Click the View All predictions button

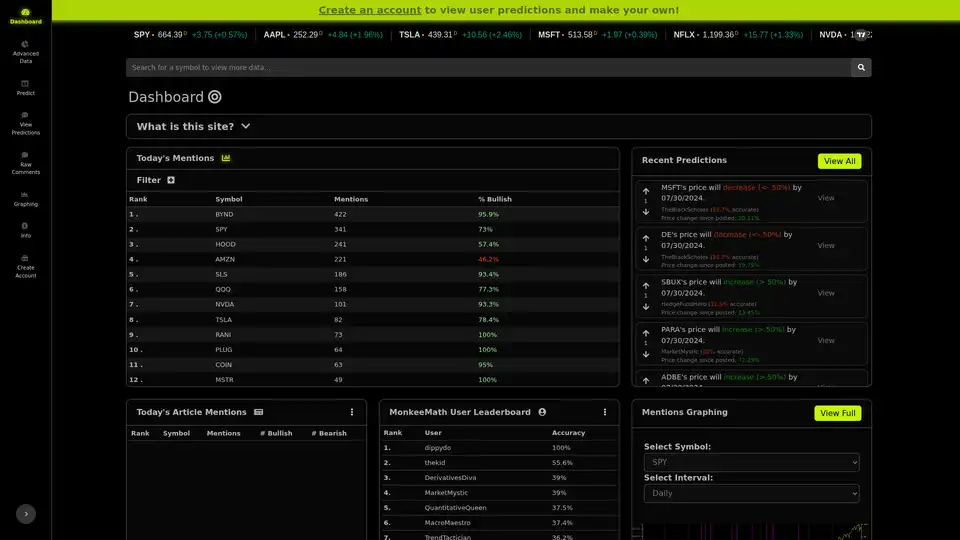pyautogui.click(x=838, y=161)
